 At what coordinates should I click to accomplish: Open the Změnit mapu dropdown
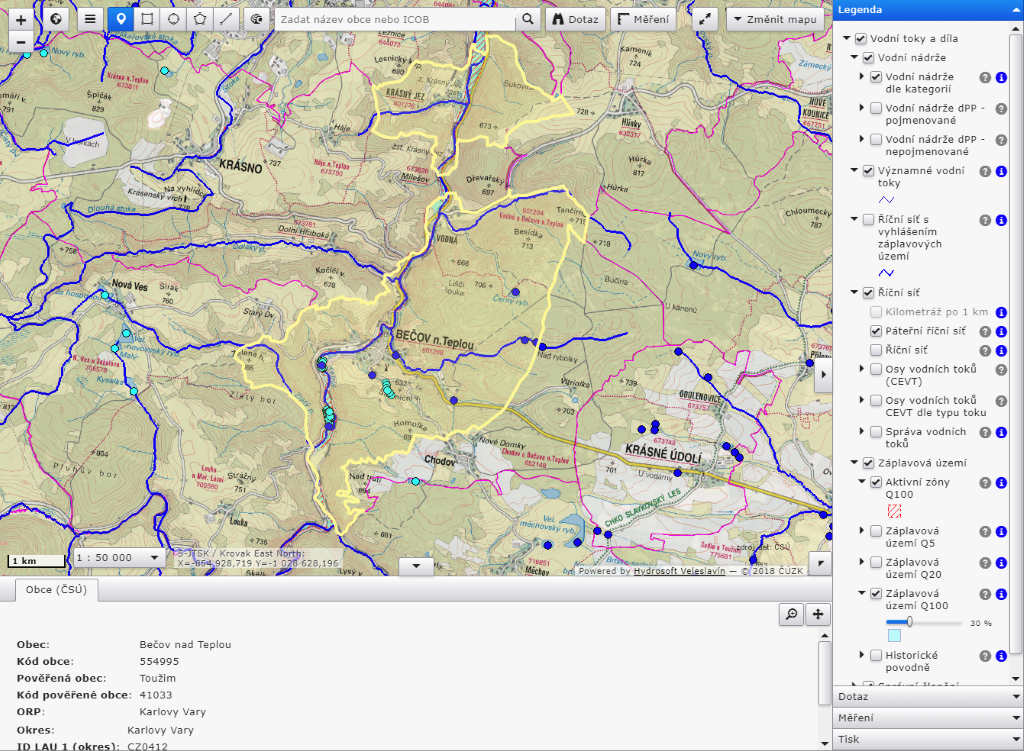(775, 20)
